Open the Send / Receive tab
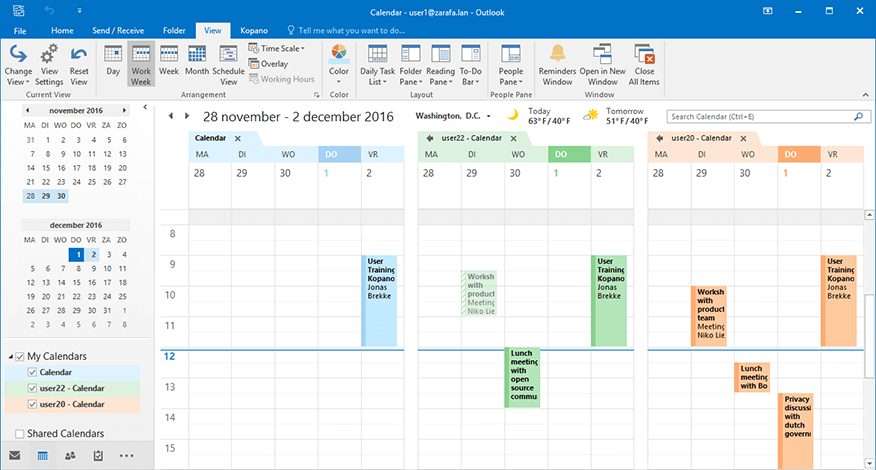 [118, 31]
